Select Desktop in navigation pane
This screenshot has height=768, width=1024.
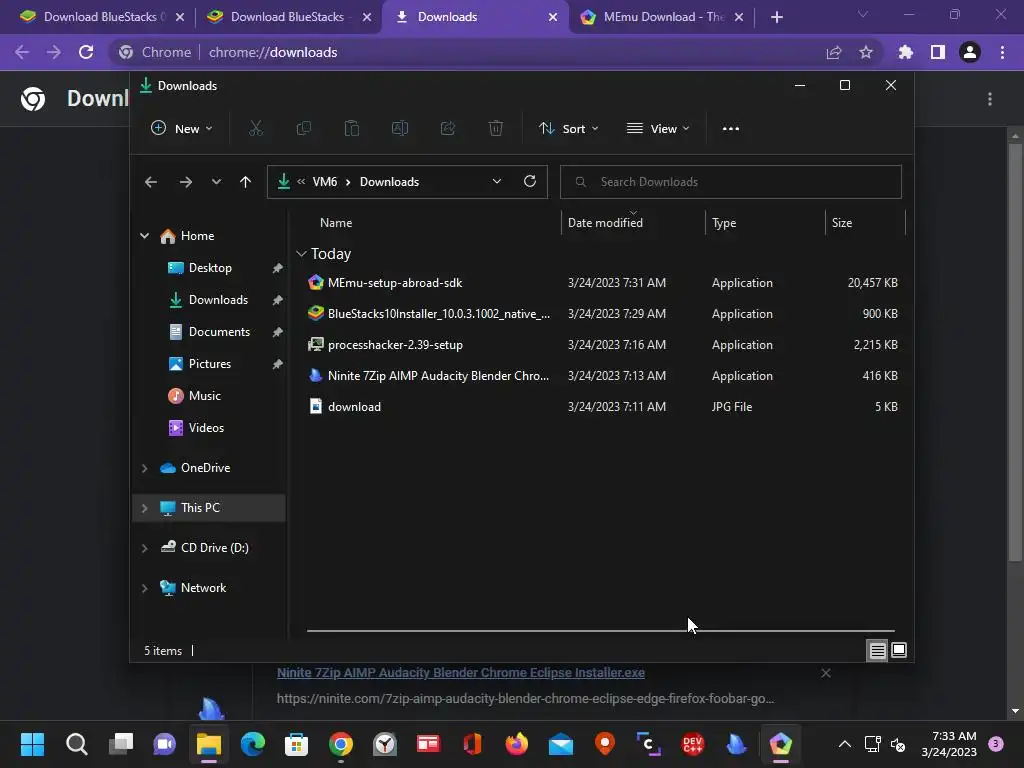(x=212, y=268)
